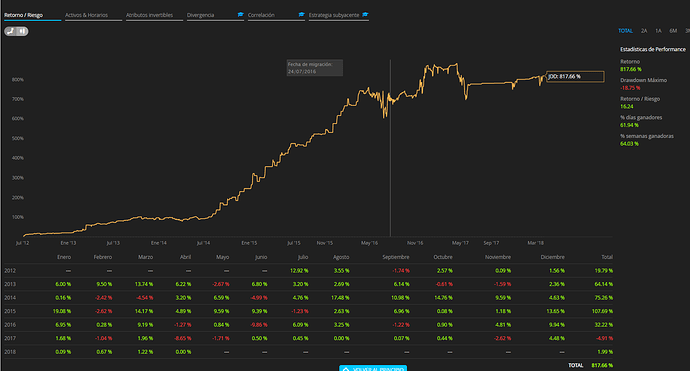Select the 6M time range

pos(673,31)
